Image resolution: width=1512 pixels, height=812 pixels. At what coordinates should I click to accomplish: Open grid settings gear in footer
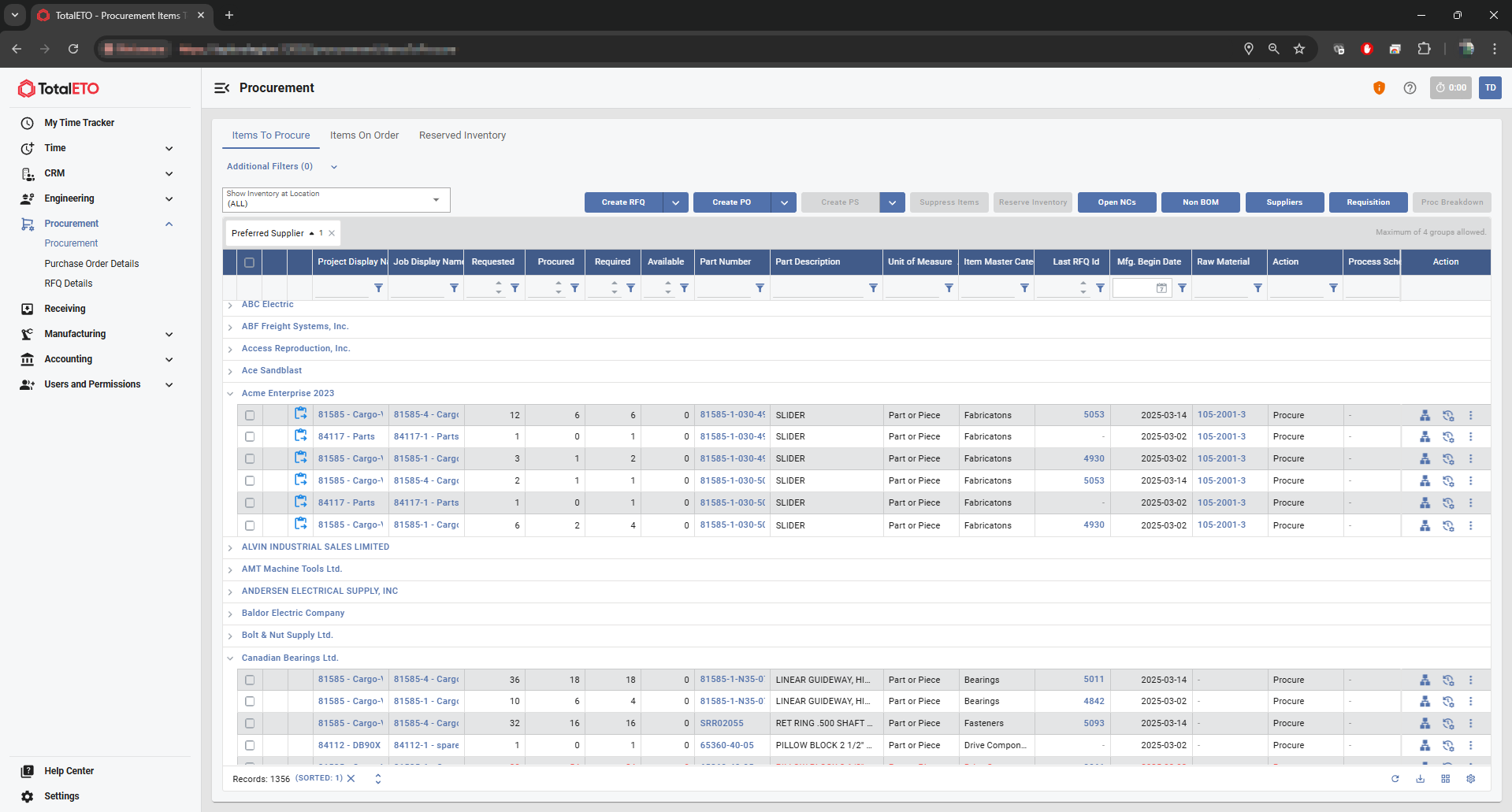(1470, 779)
